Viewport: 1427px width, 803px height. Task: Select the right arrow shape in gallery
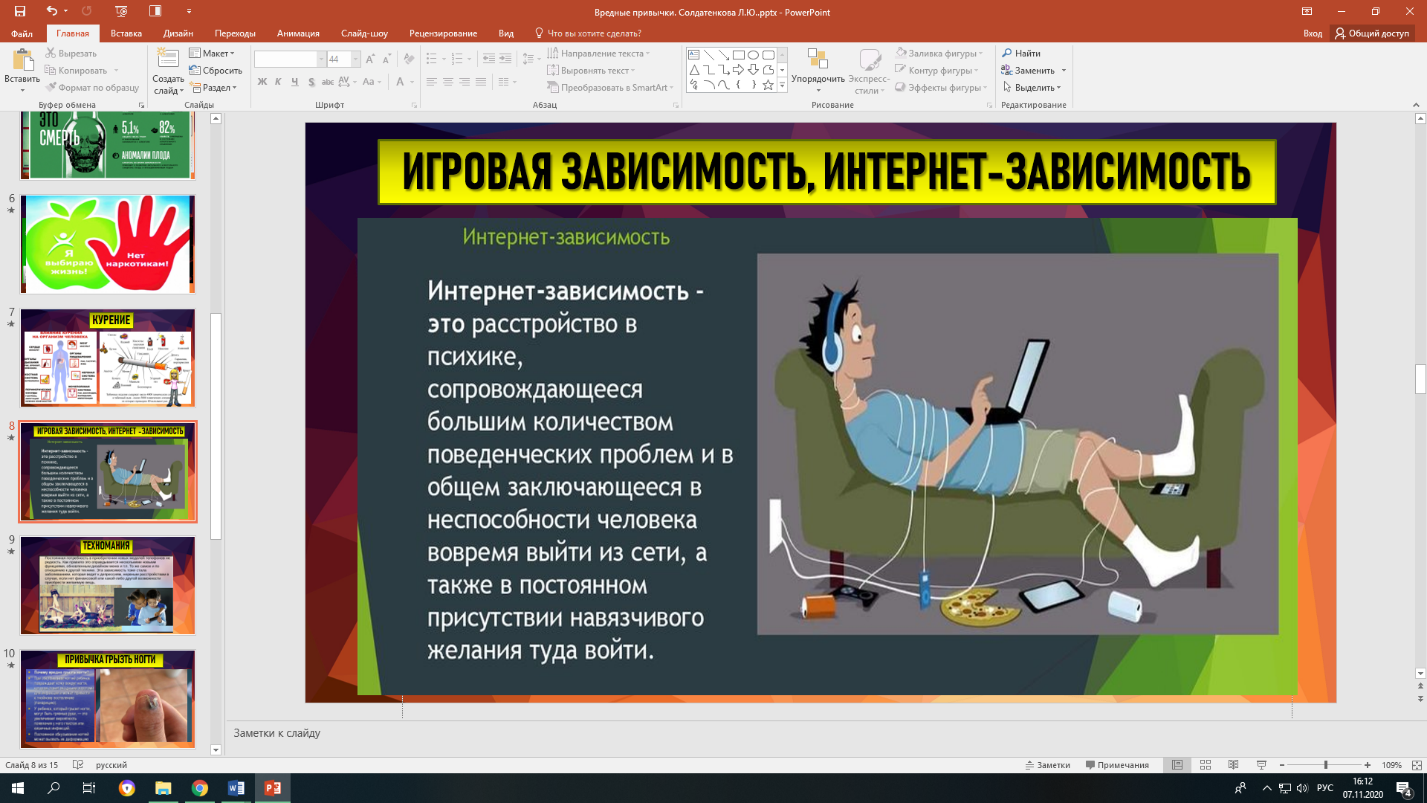(x=737, y=70)
